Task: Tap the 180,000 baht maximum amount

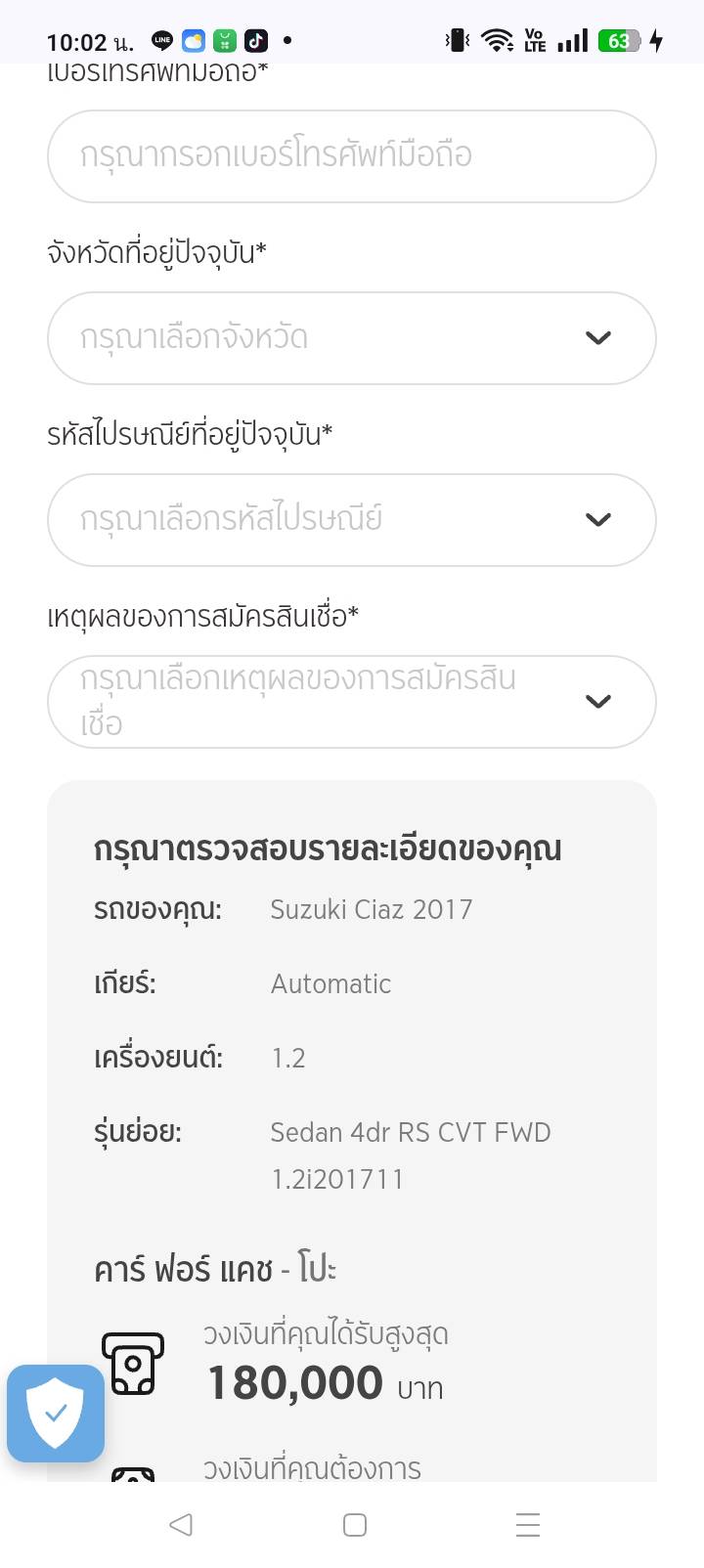Action: (295, 1383)
